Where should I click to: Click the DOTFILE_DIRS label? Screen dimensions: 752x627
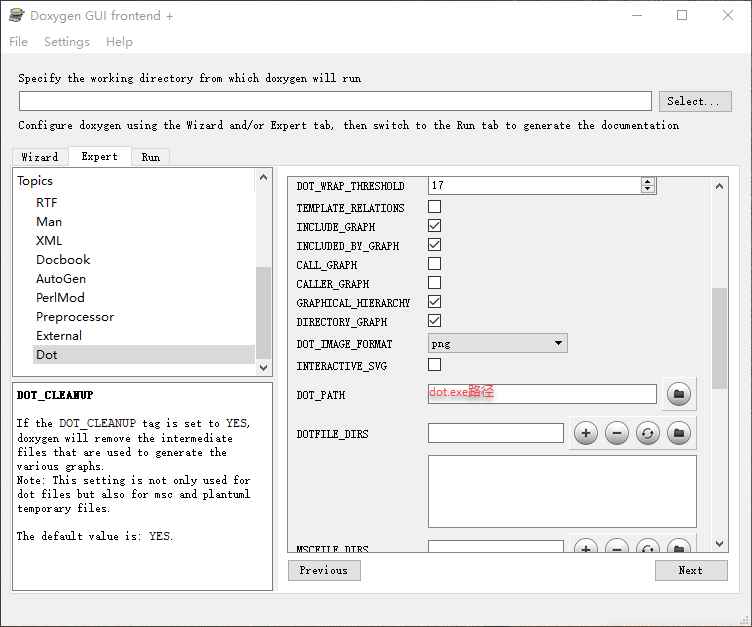[332, 434]
